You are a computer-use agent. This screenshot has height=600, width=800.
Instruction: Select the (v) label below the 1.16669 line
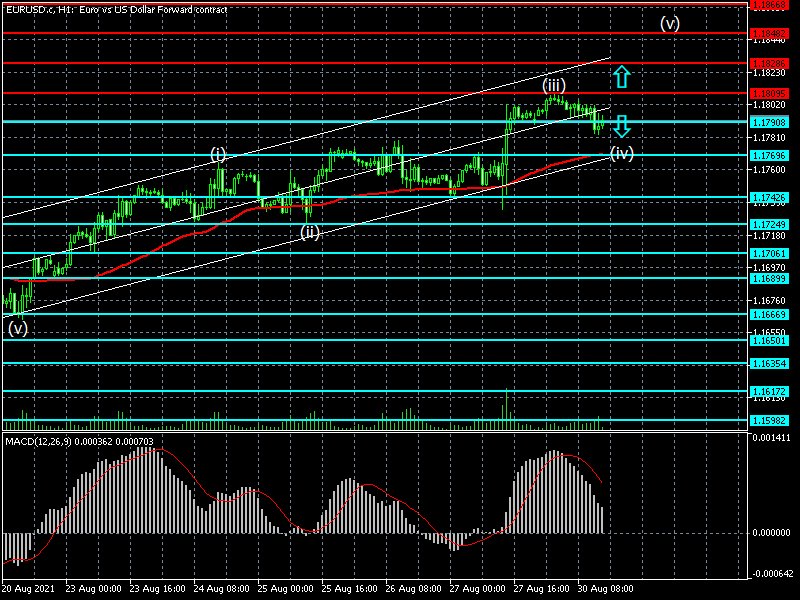pos(18,329)
